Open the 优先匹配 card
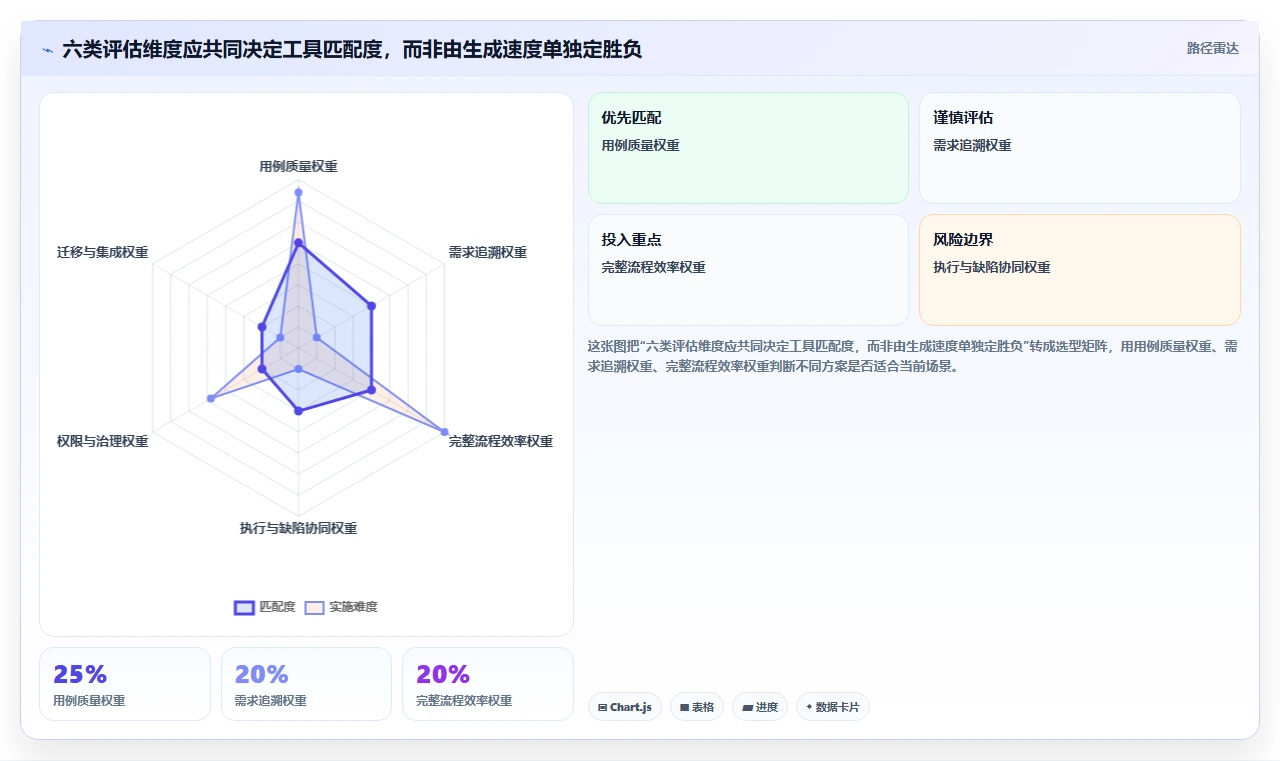The width and height of the screenshot is (1280, 761). click(x=748, y=148)
